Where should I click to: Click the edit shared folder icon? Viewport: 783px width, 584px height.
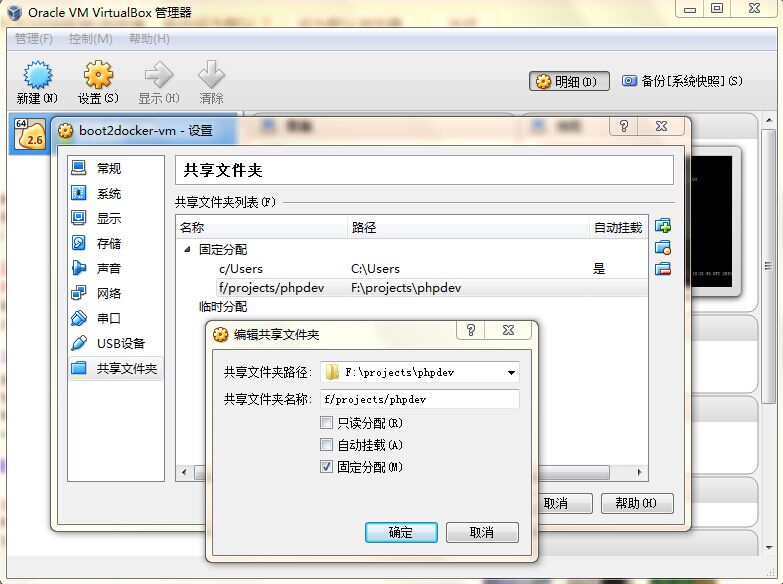[663, 247]
